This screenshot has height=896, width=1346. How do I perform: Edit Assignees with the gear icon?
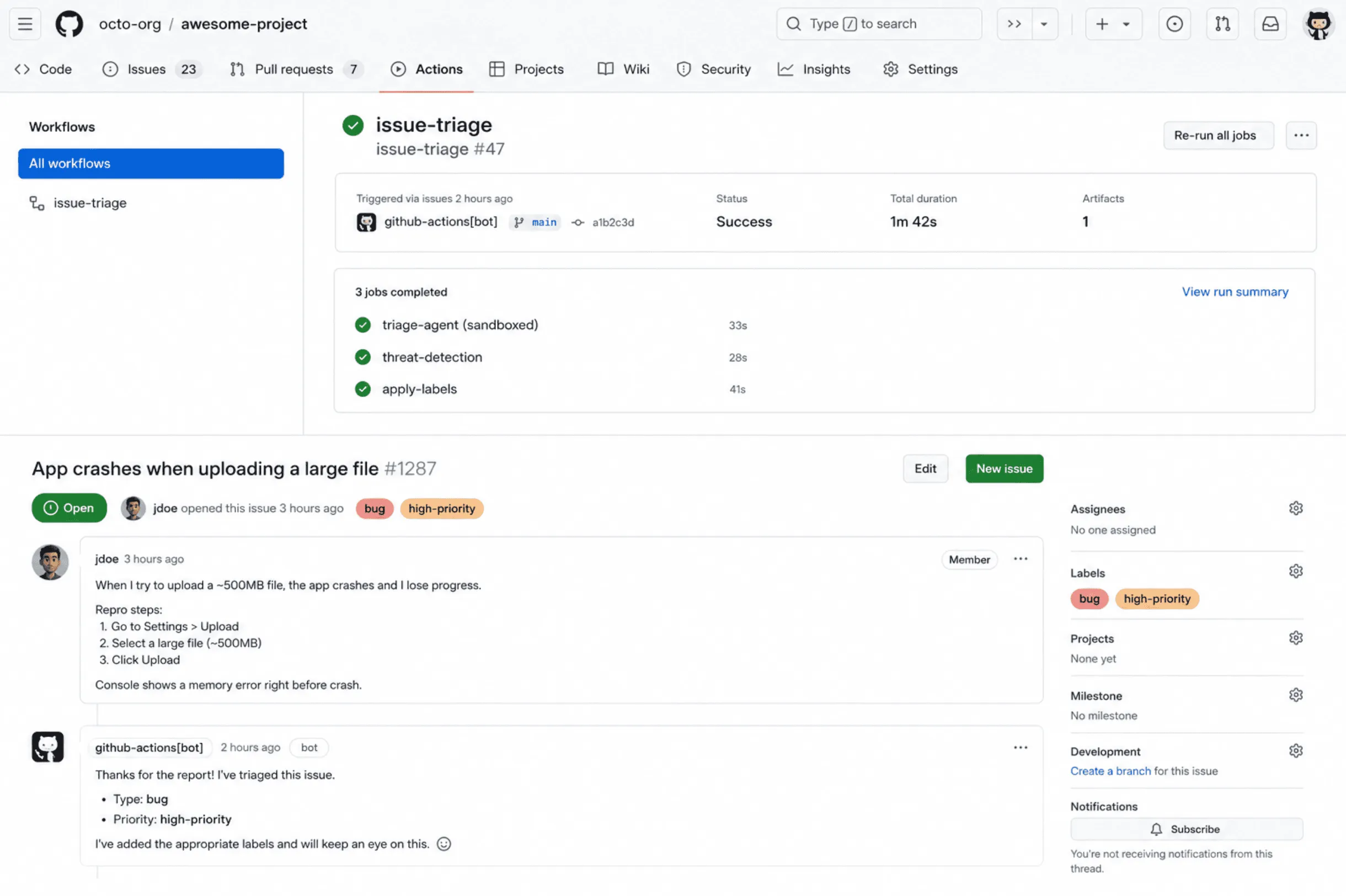click(x=1296, y=508)
